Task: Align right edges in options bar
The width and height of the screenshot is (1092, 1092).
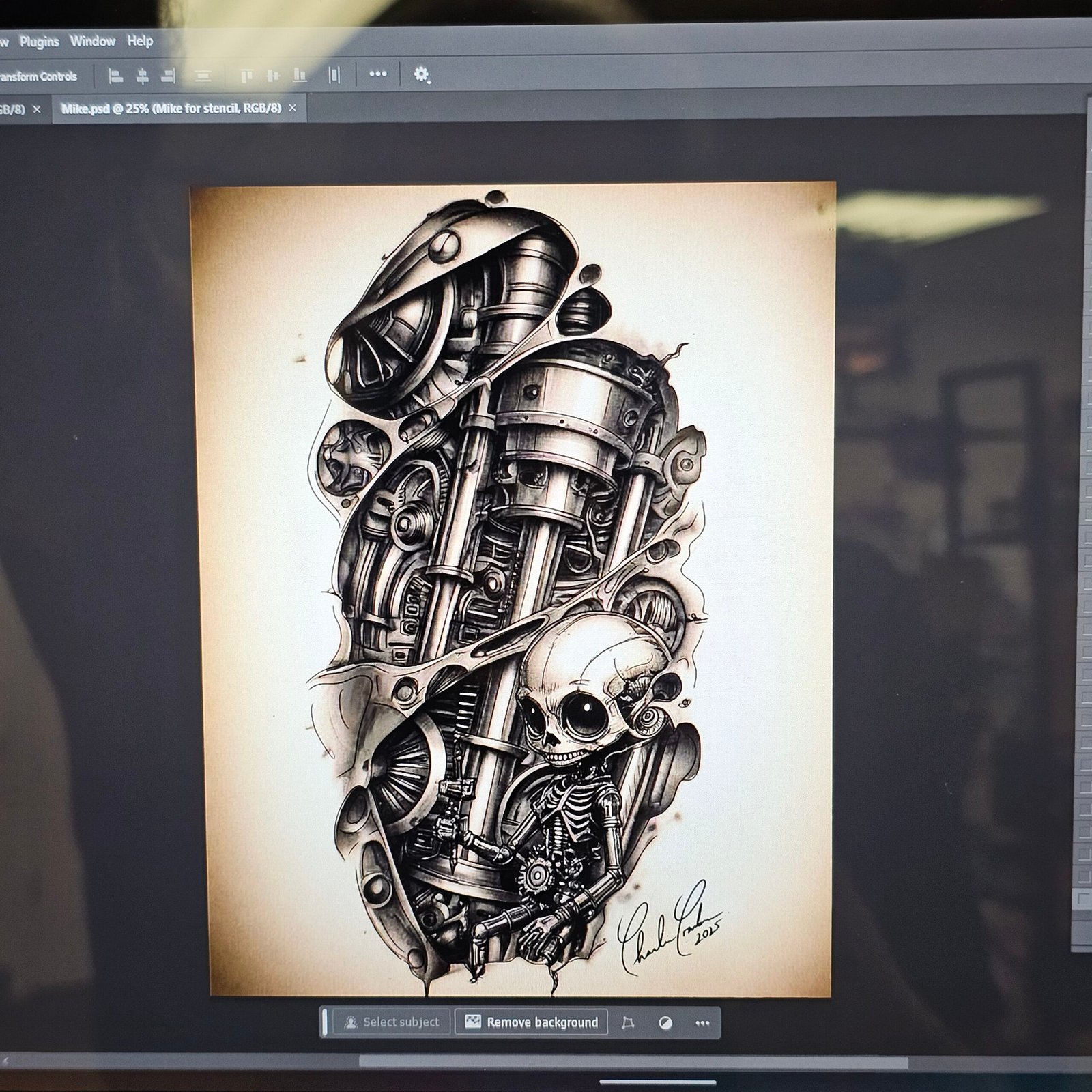Action: 168,76
